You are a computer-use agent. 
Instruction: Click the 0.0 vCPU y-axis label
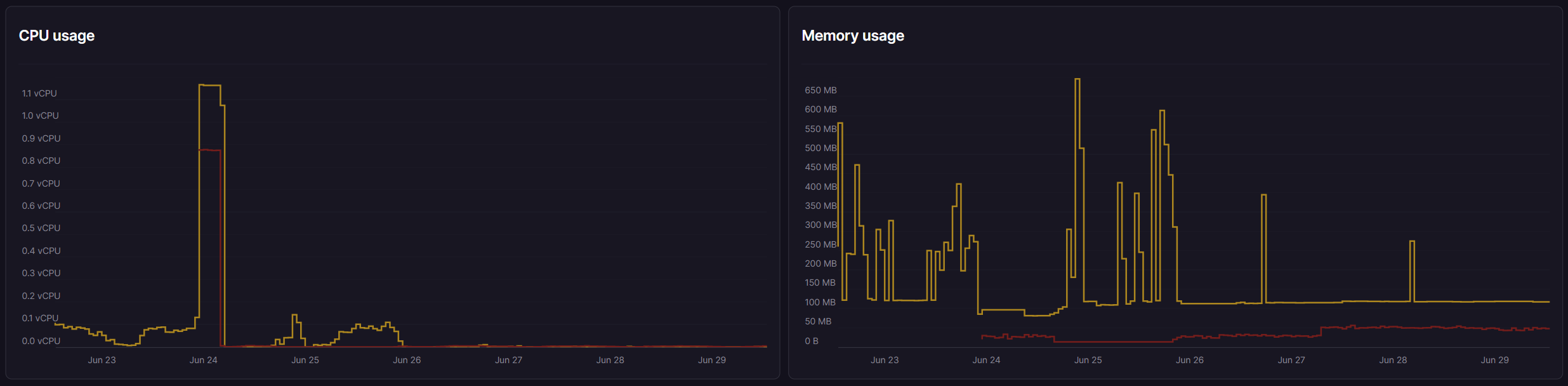pyautogui.click(x=41, y=341)
